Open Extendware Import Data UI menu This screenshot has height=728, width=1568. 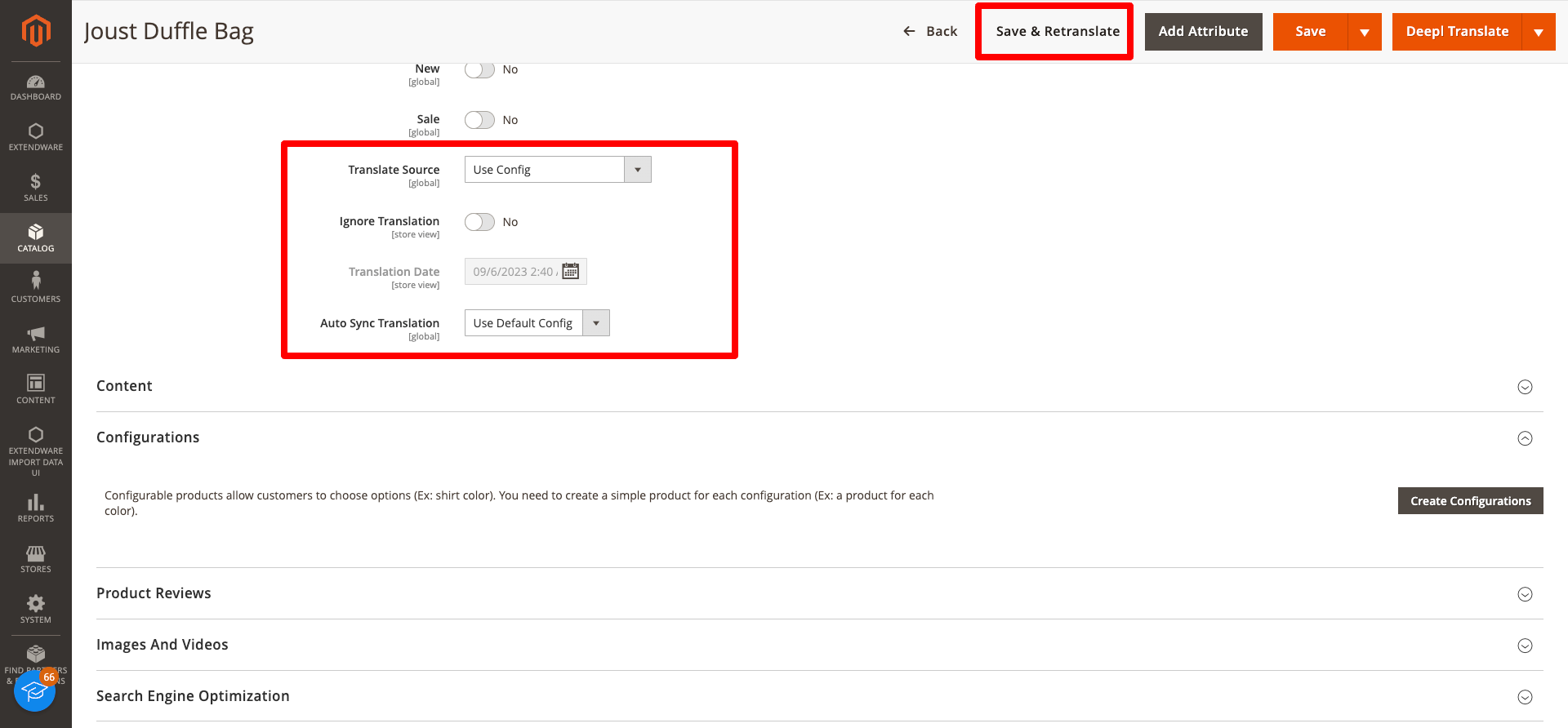pos(36,451)
